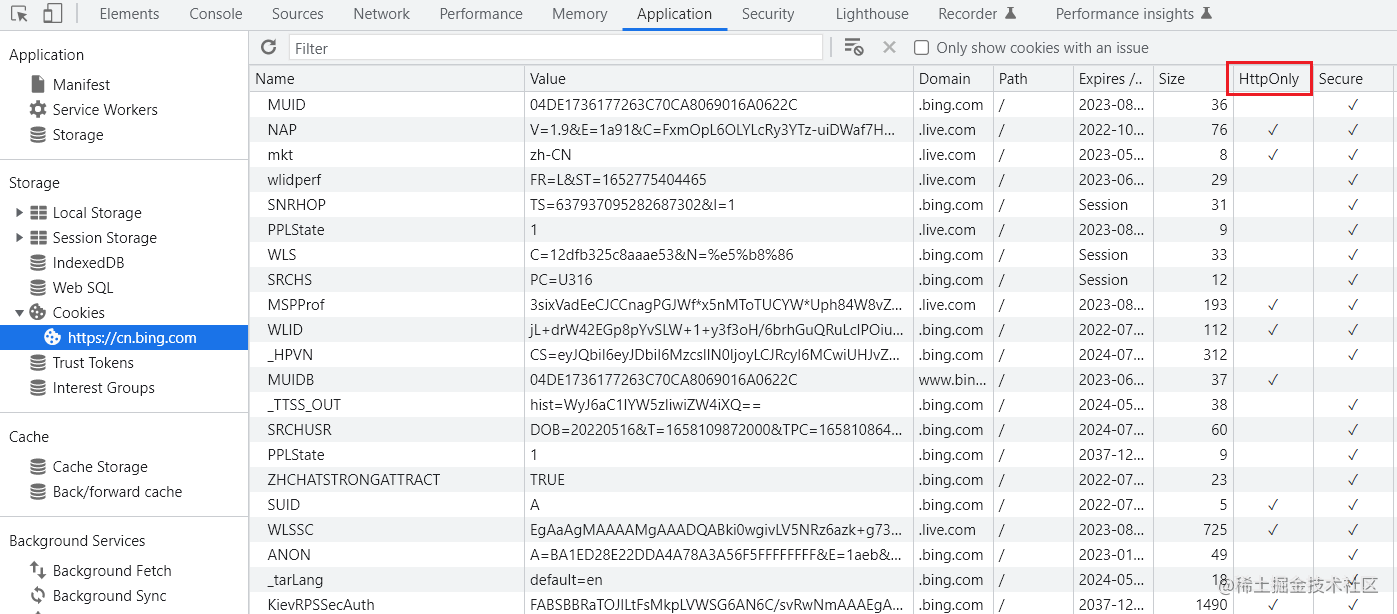
Task: Open the Service Workers panel
Action: coord(104,110)
